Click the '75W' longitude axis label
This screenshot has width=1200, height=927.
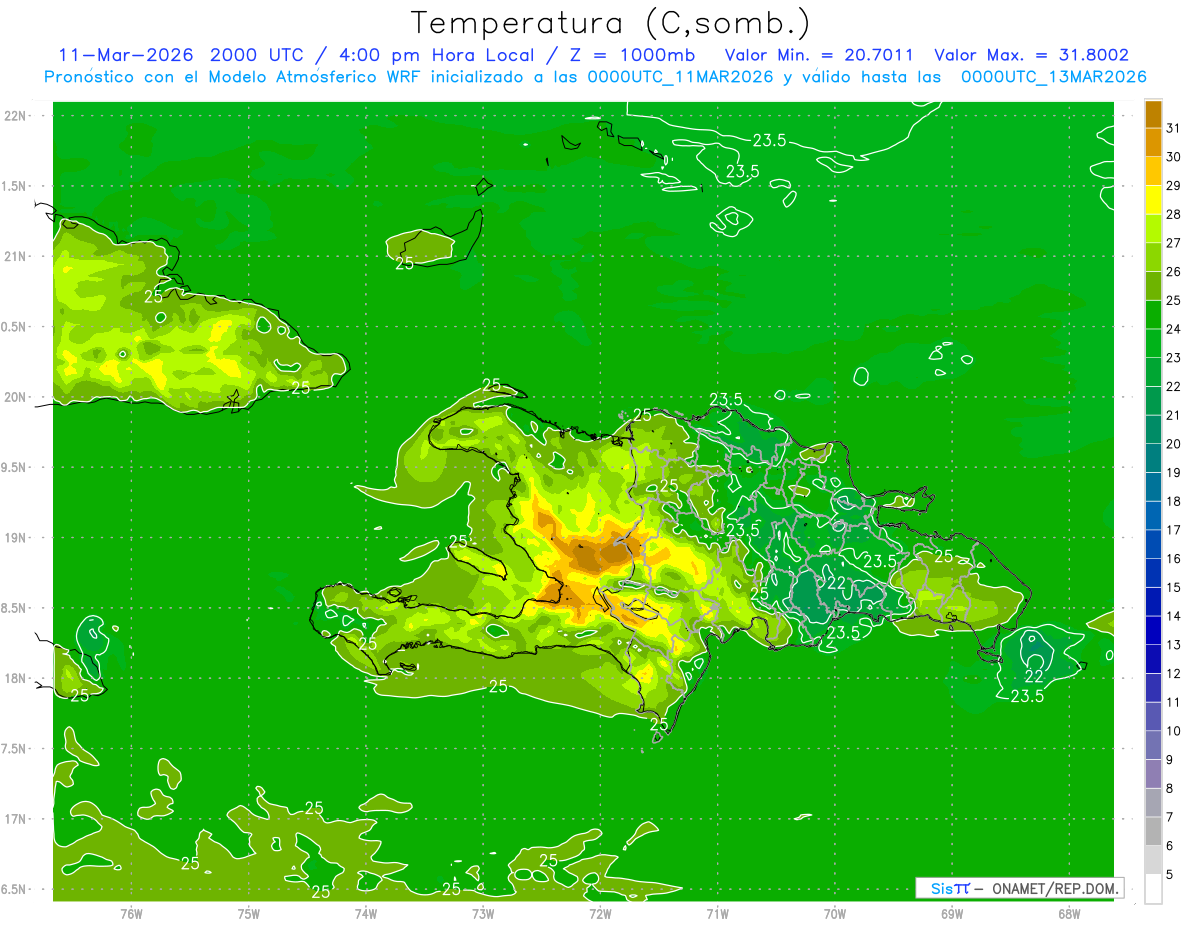coord(249,913)
